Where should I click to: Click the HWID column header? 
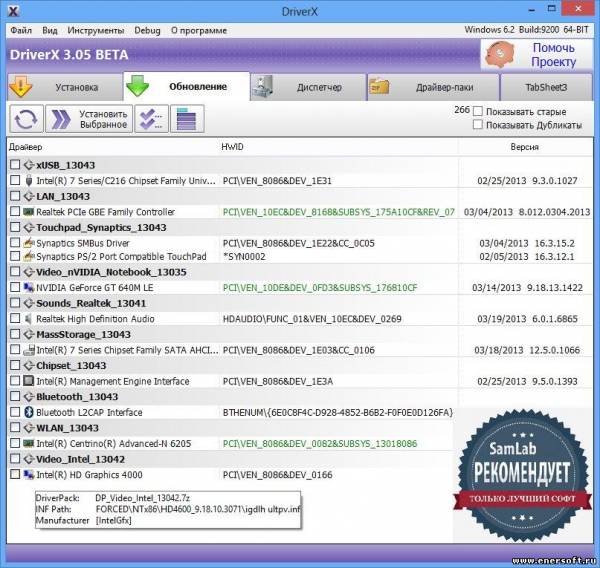click(x=232, y=147)
